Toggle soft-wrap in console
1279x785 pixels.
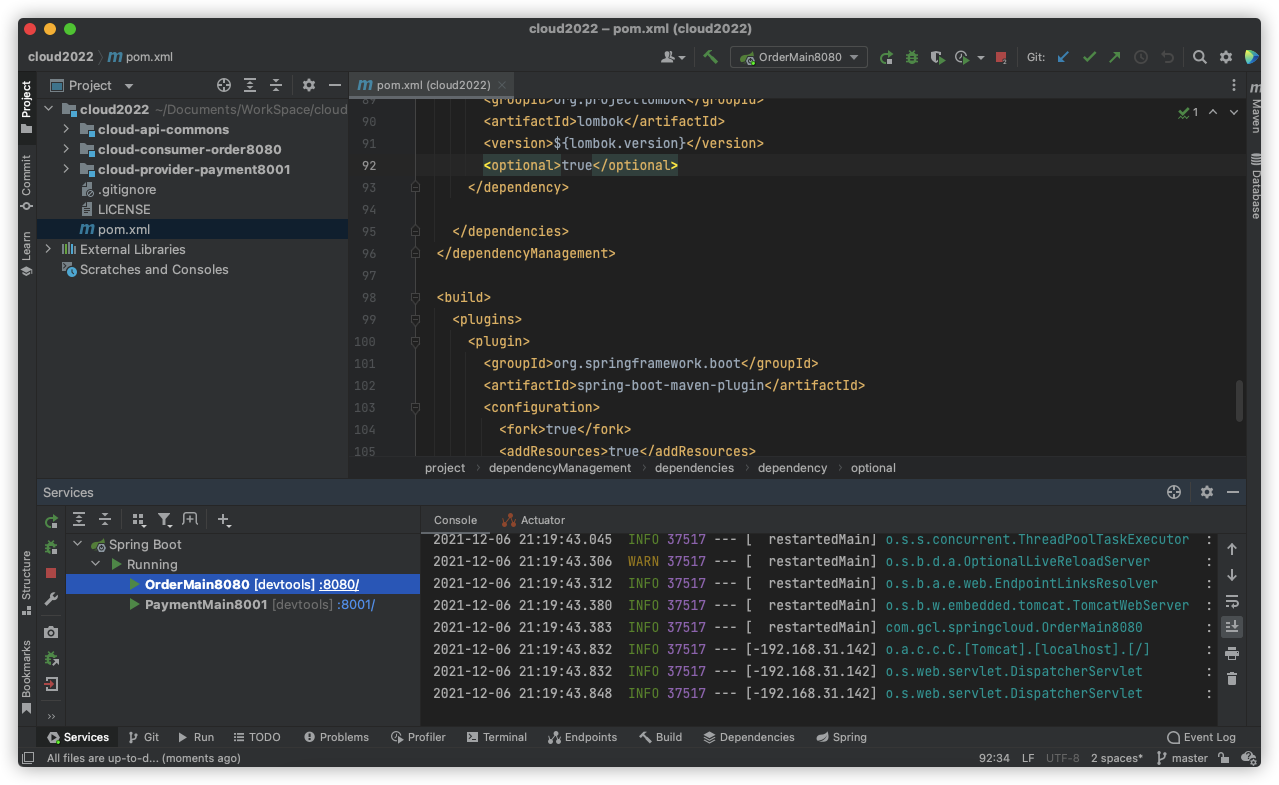pos(1232,601)
